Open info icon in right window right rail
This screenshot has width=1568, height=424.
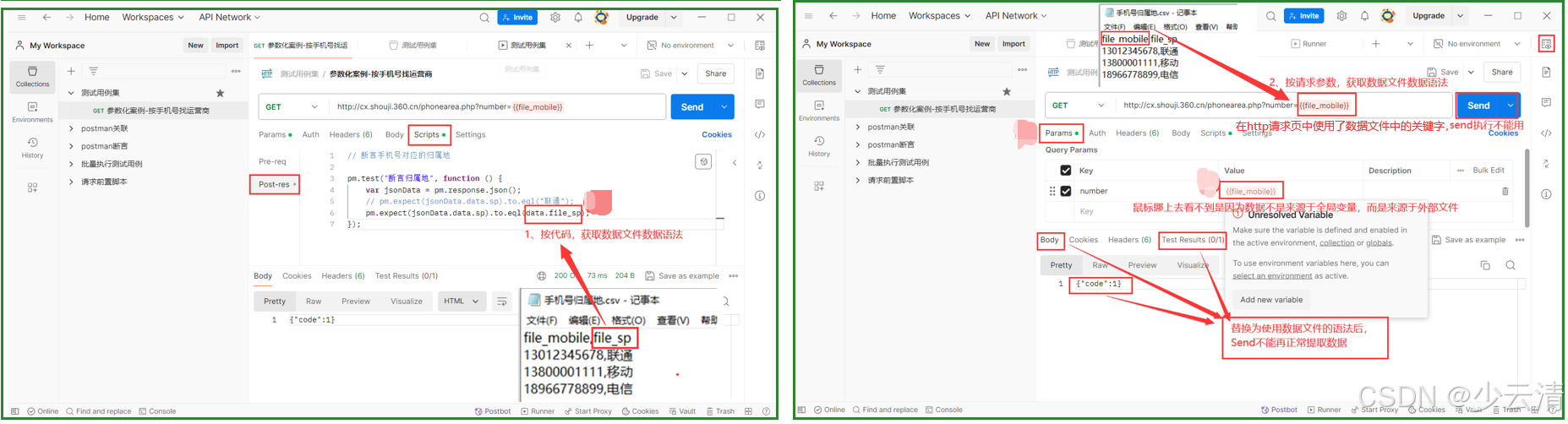[1546, 193]
